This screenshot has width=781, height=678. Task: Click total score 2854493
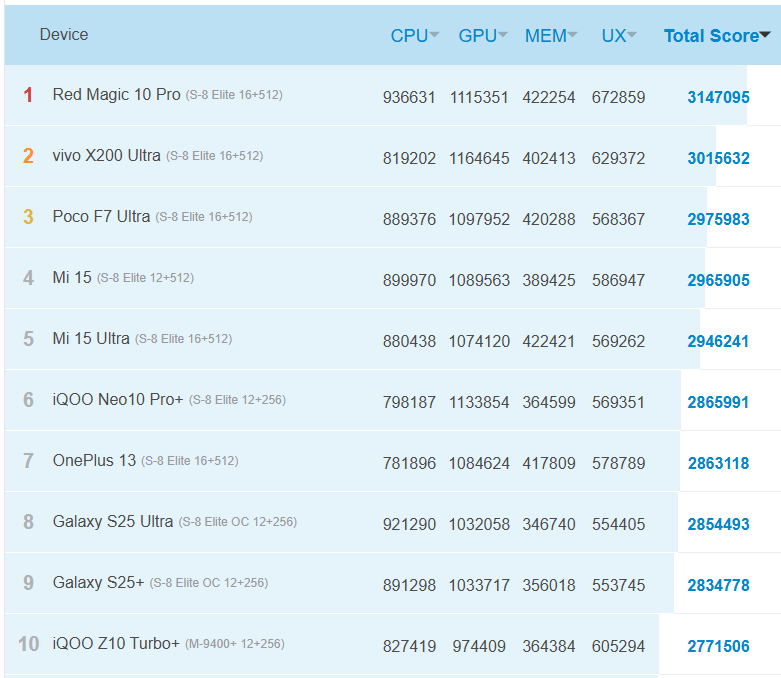coord(718,525)
